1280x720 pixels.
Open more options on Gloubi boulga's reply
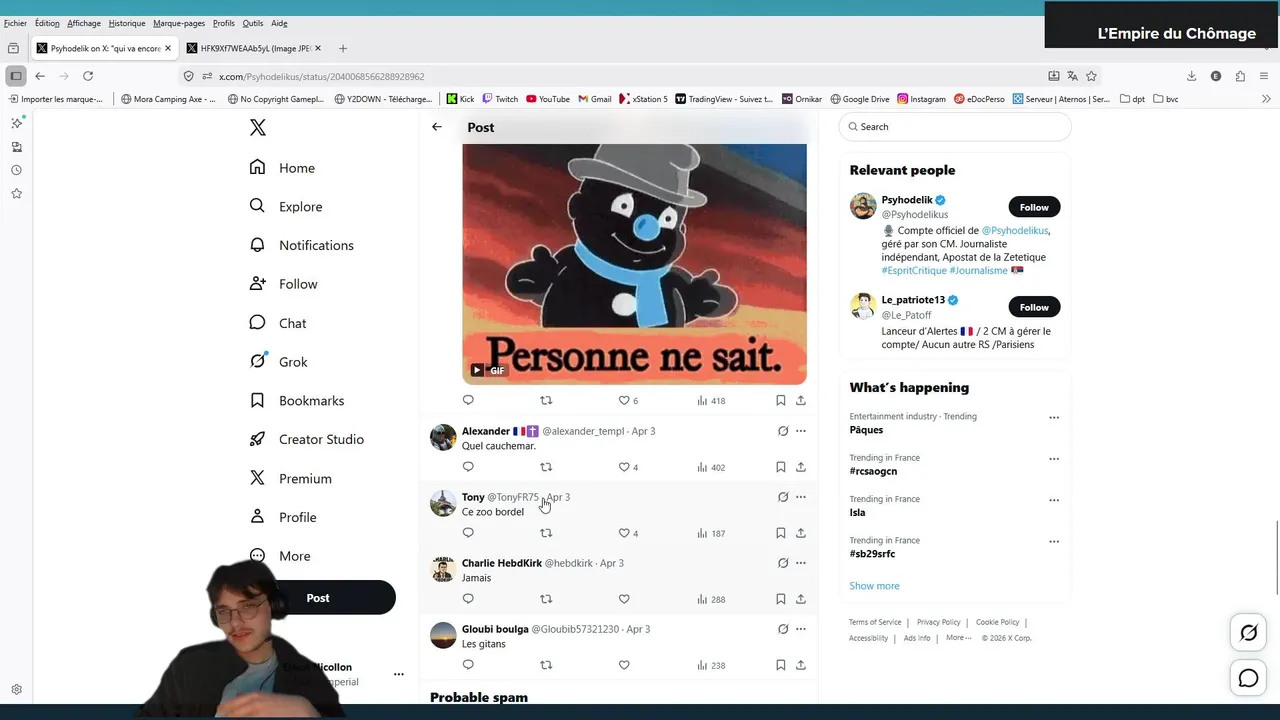point(801,629)
